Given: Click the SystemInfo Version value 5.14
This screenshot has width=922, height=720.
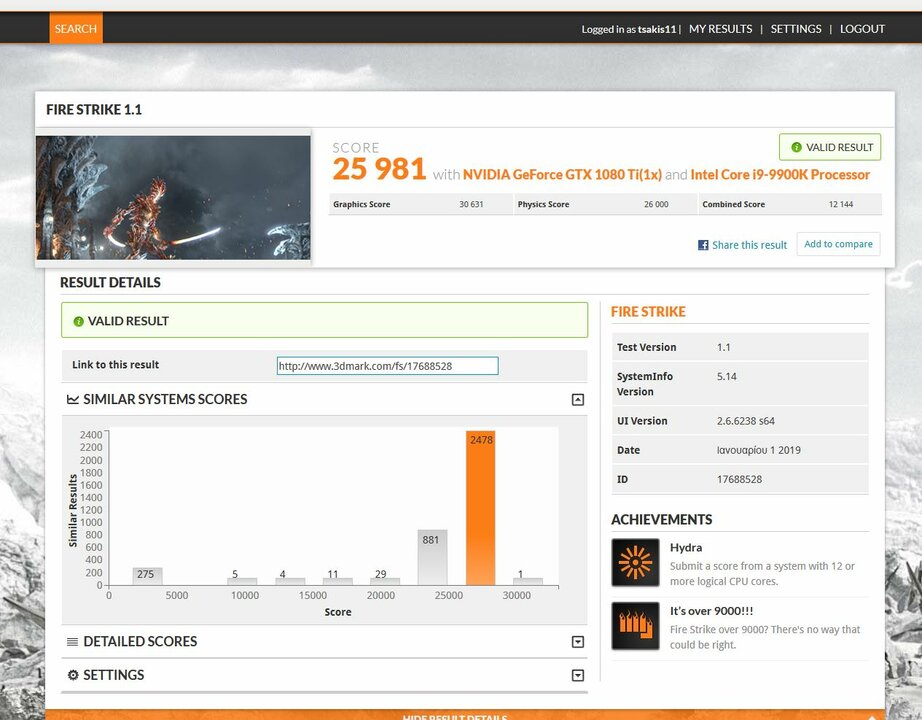Looking at the screenshot, I should tap(727, 376).
